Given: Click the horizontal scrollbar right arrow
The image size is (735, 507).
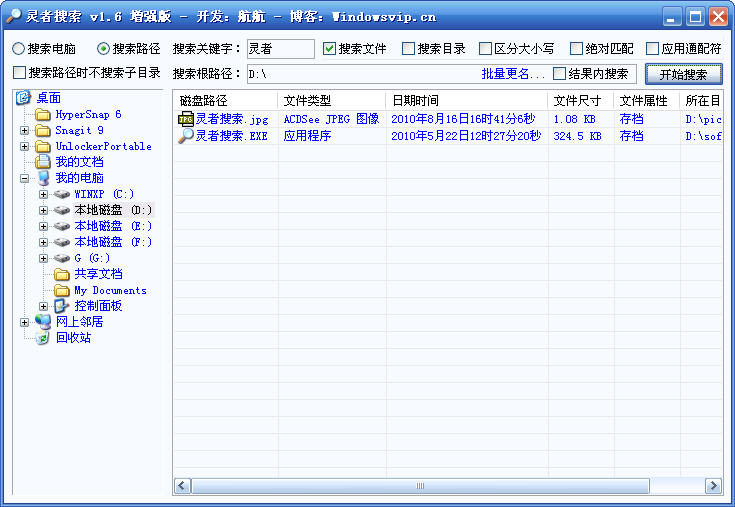Looking at the screenshot, I should point(713,486).
